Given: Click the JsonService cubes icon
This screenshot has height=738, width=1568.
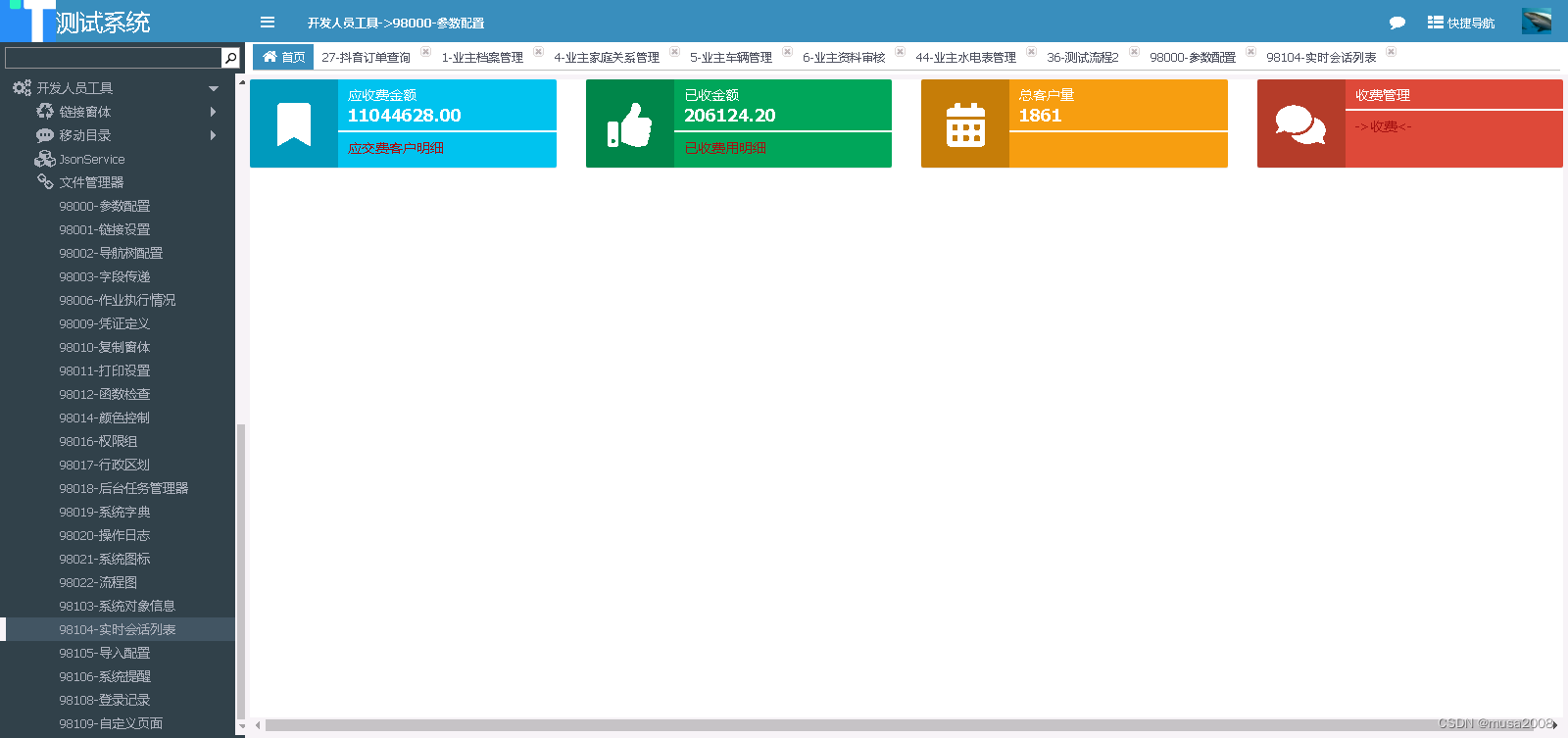Looking at the screenshot, I should 45,159.
